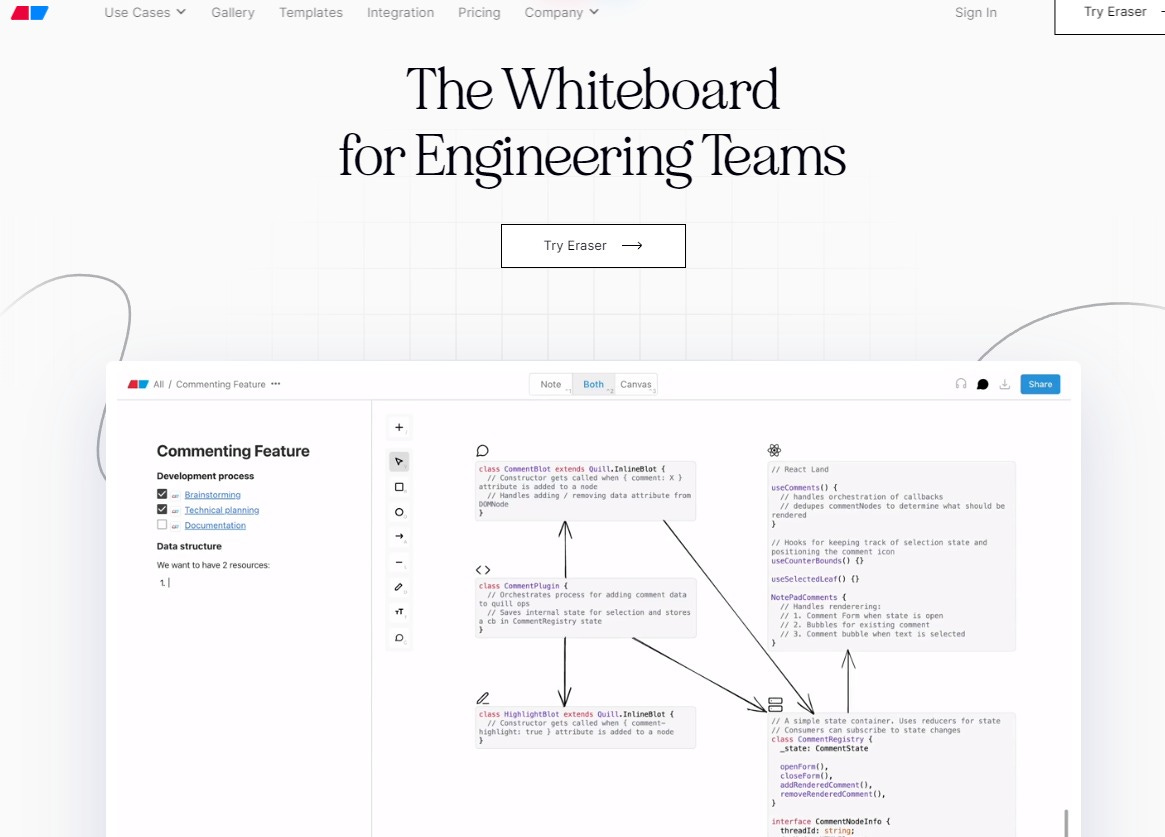Image resolution: width=1165 pixels, height=837 pixels.
Task: Select the CommentBlot code block
Action: coord(585,491)
